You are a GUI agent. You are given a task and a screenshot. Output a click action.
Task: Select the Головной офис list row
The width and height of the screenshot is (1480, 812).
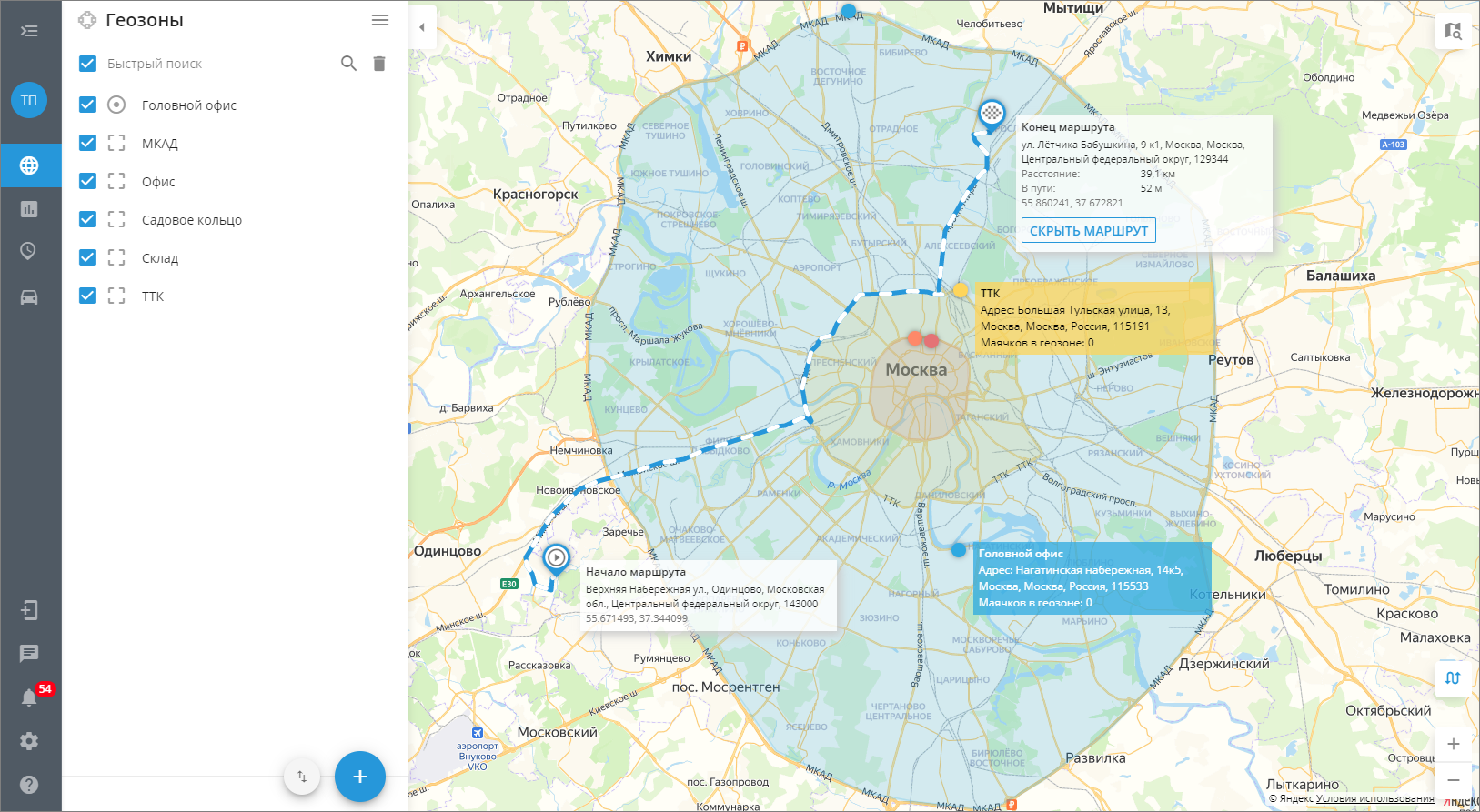coord(235,105)
